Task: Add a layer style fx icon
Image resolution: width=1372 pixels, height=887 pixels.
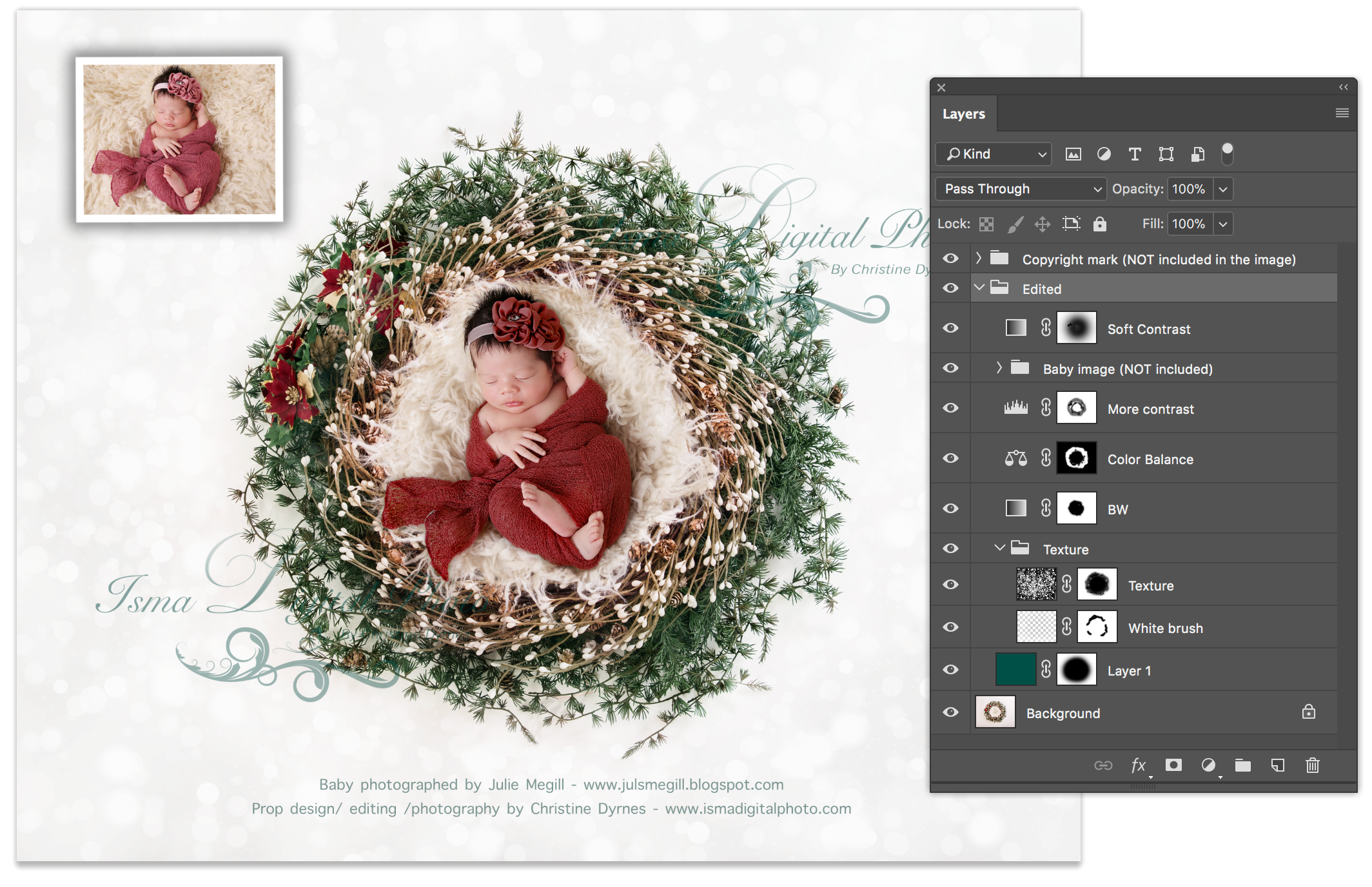Action: point(1139,765)
